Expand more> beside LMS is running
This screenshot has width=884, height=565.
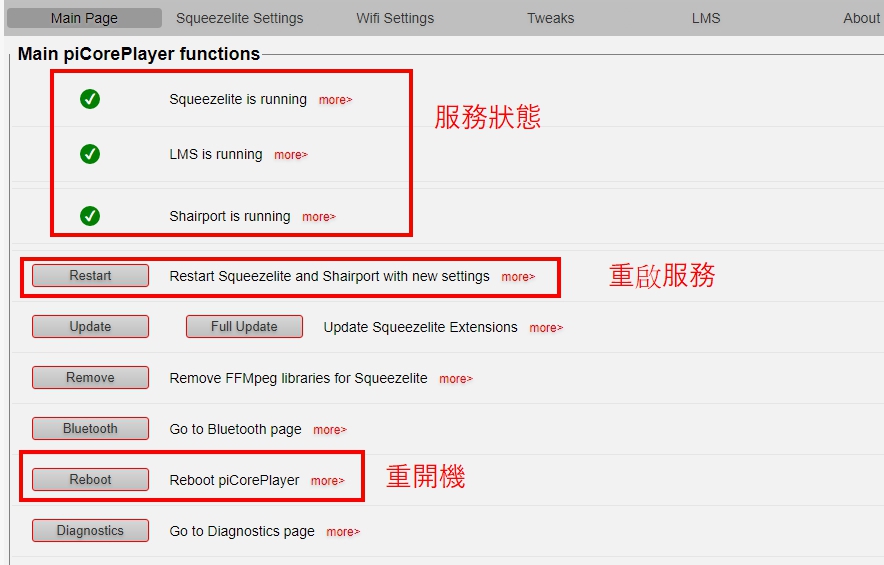click(x=291, y=155)
